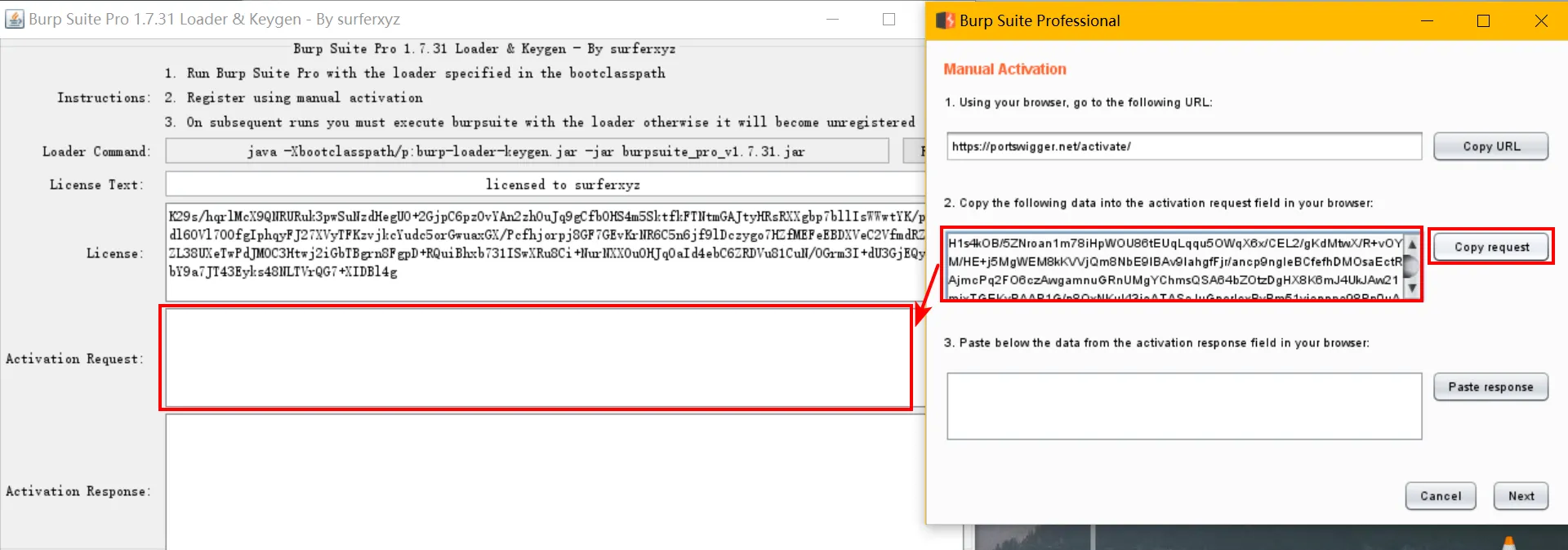
Task: Click the Copy URL button
Action: coord(1490,146)
